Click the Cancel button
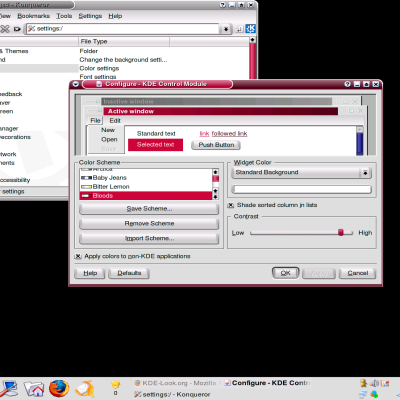This screenshot has height=400, width=400. tap(357, 273)
